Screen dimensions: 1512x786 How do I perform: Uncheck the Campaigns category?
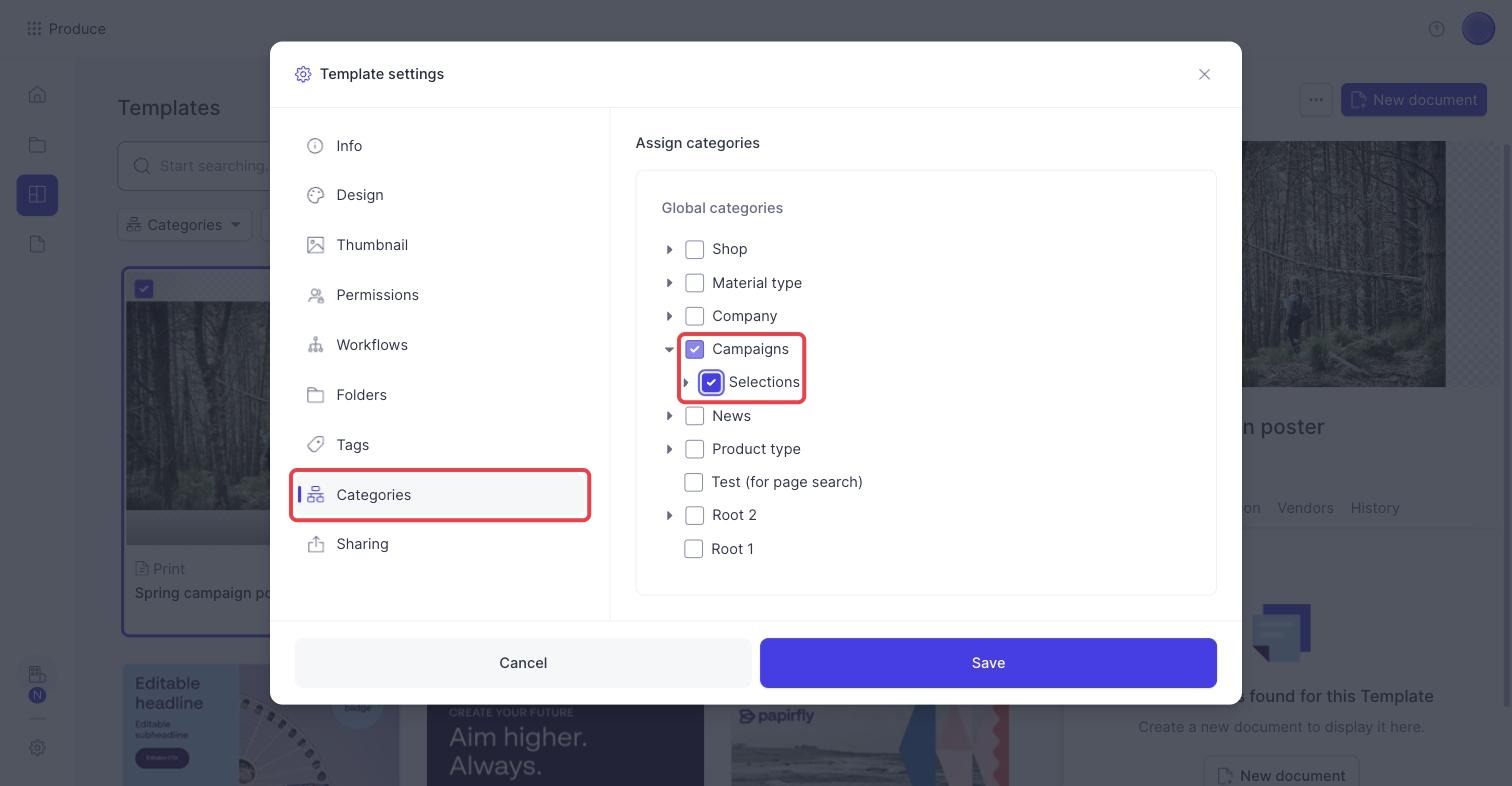[x=694, y=349]
